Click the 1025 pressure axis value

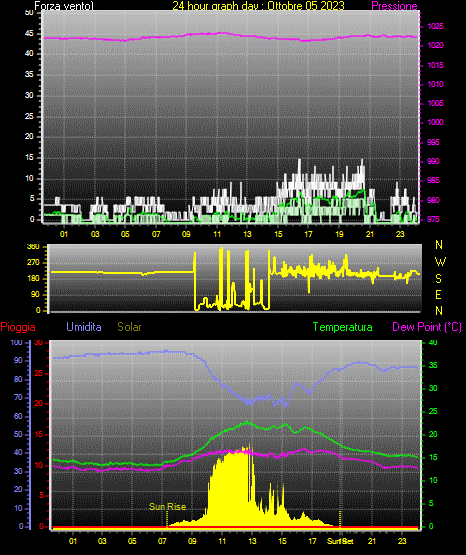[x=435, y=26]
